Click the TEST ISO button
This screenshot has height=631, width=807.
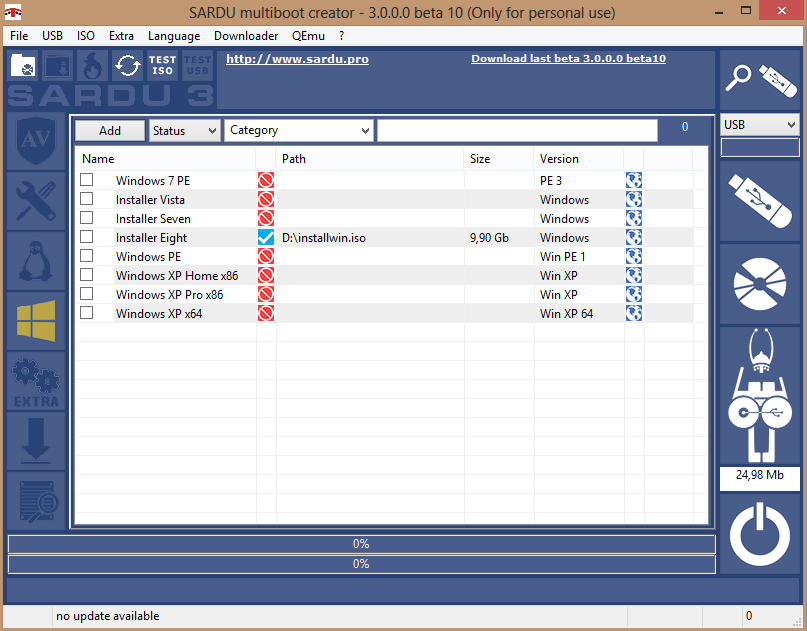click(162, 65)
